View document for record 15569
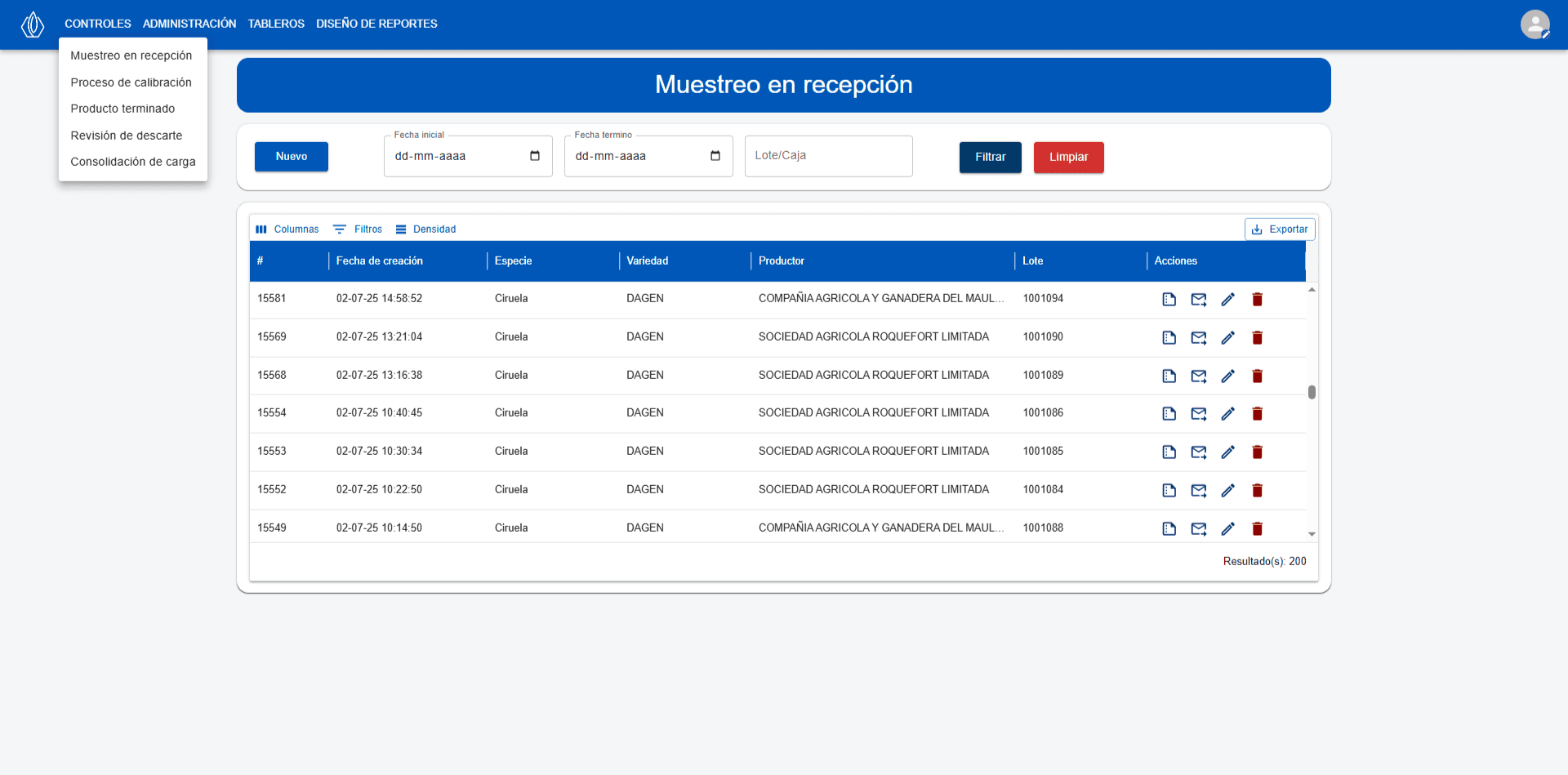The height and width of the screenshot is (775, 1568). click(x=1169, y=337)
